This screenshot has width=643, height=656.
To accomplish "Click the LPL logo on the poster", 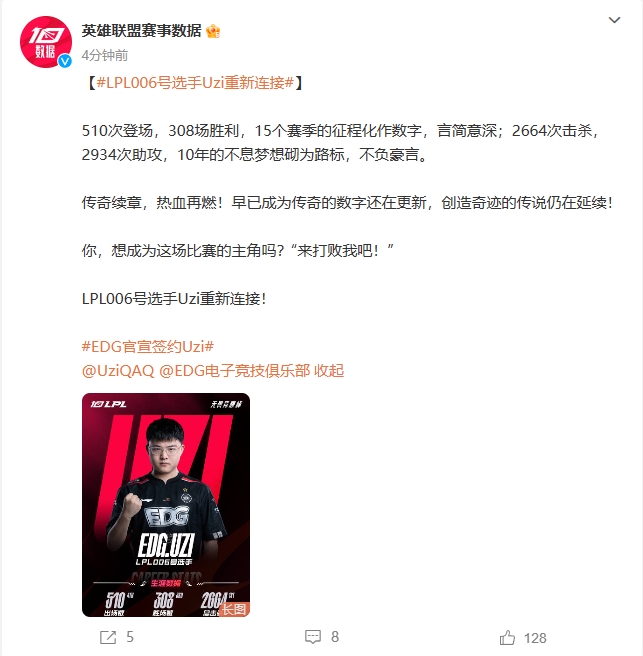I will [x=108, y=404].
